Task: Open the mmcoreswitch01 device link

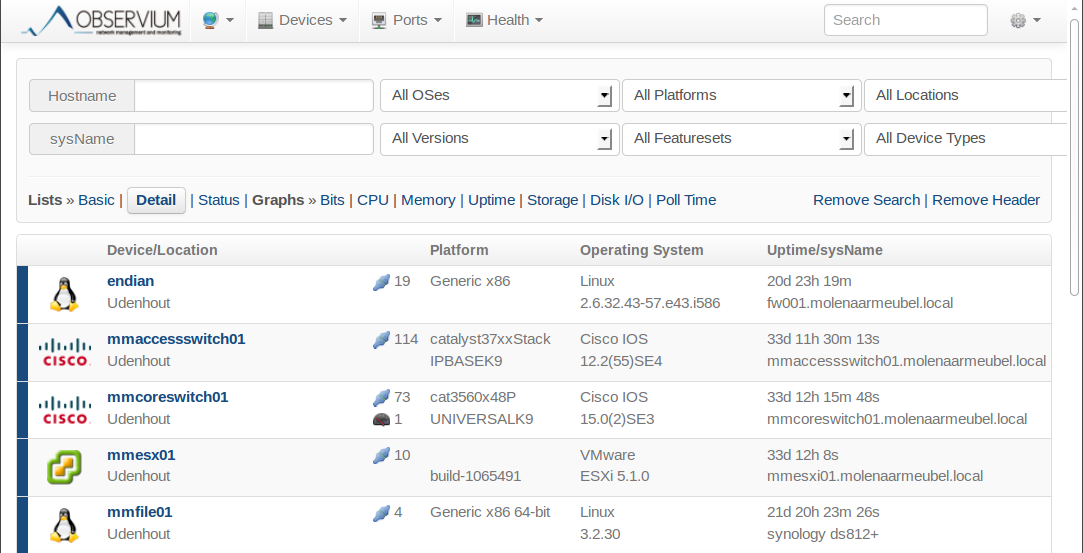Action: tap(168, 397)
